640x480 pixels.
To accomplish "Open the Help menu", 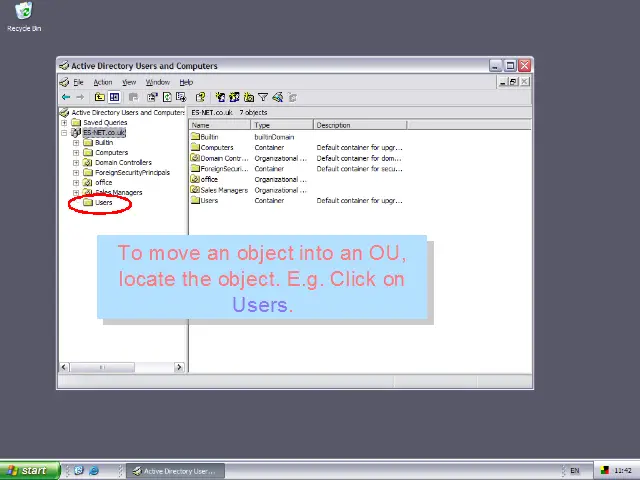I will point(186,82).
